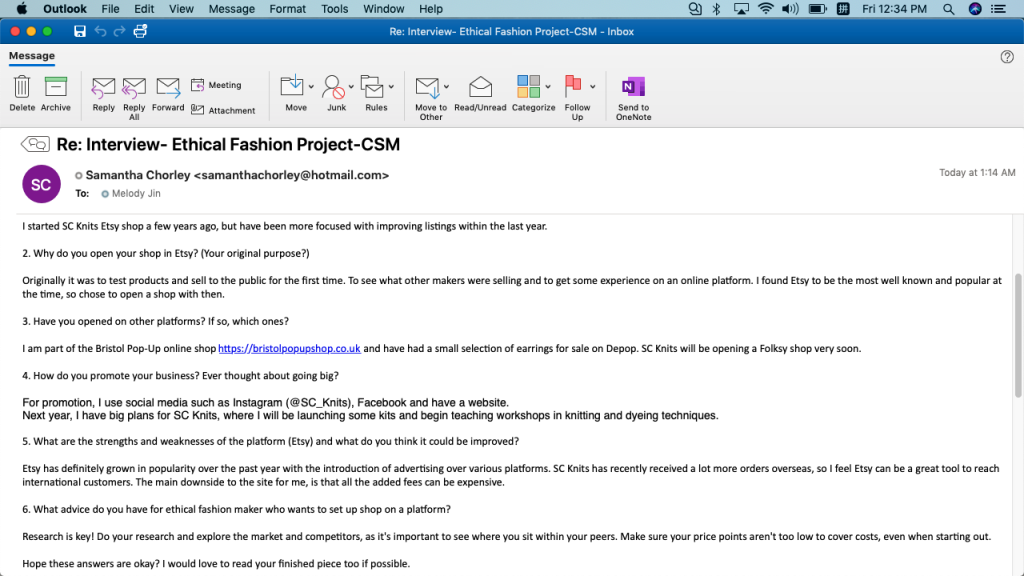Open volume control in menu bar
This screenshot has width=1024, height=576.
pyautogui.click(x=790, y=9)
